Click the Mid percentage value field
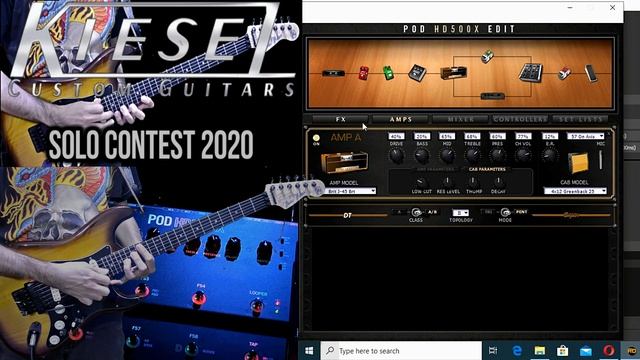Screen dimensions: 640x360 pyautogui.click(x=447, y=136)
